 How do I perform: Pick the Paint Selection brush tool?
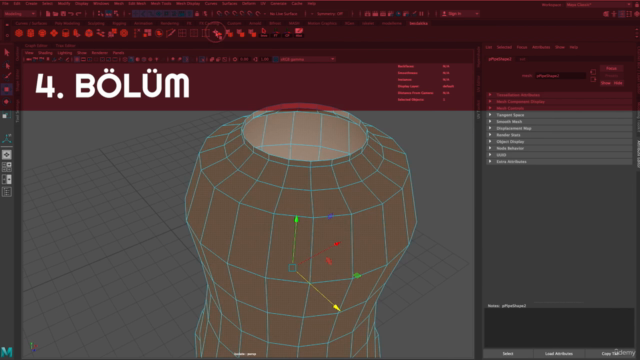click(7, 76)
